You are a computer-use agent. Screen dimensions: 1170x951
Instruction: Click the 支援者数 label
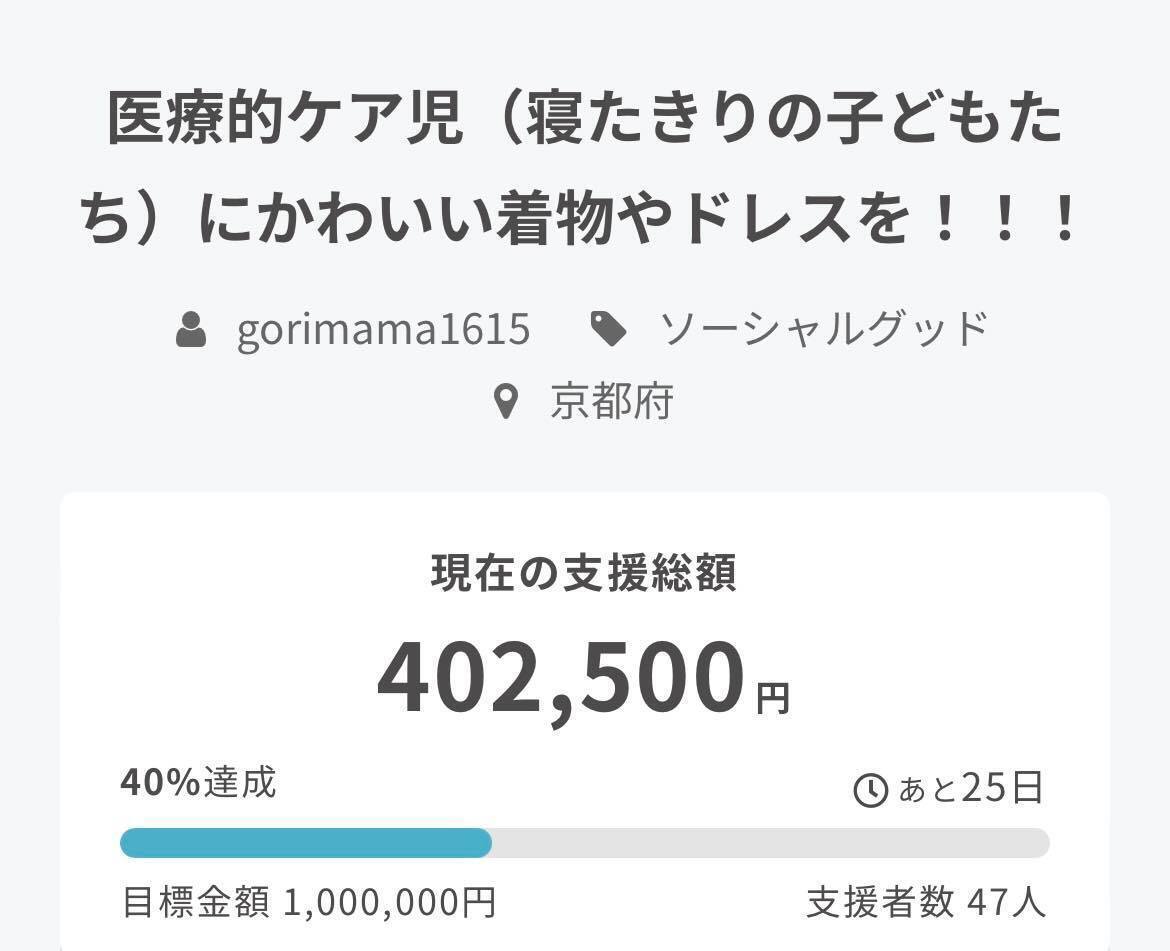tap(880, 903)
